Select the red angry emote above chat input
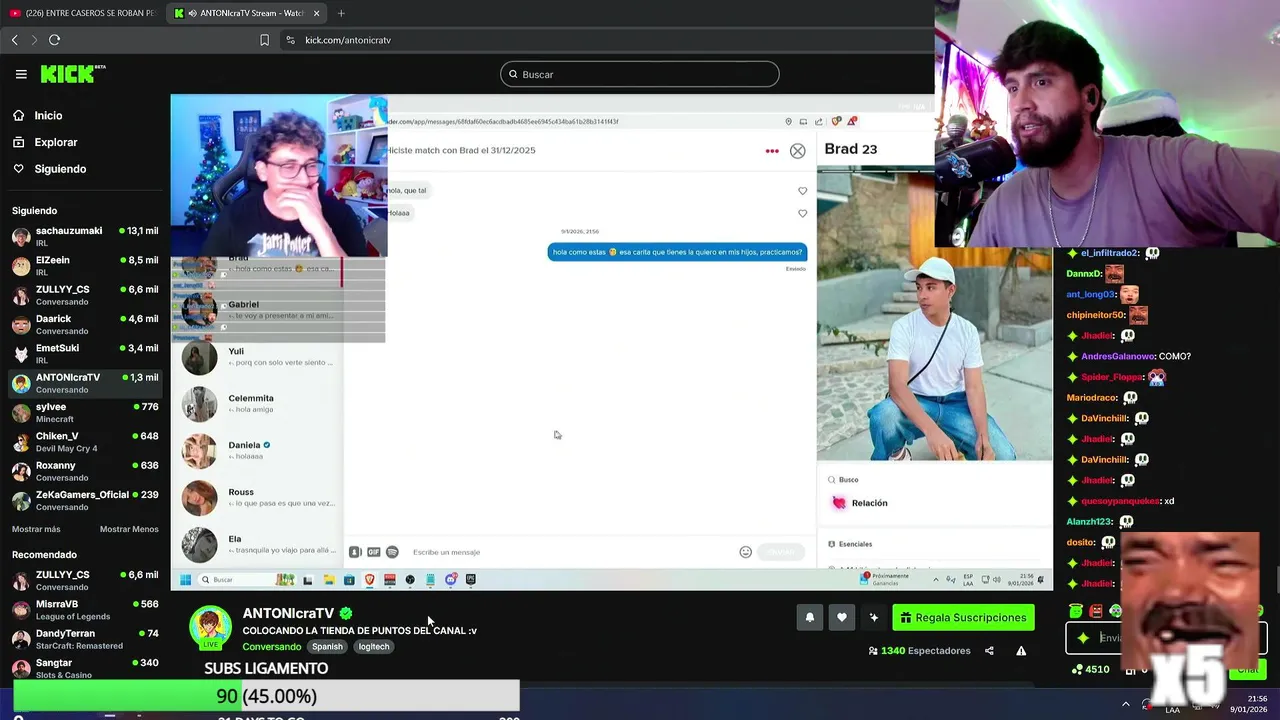The image size is (1280, 720). tap(1096, 611)
